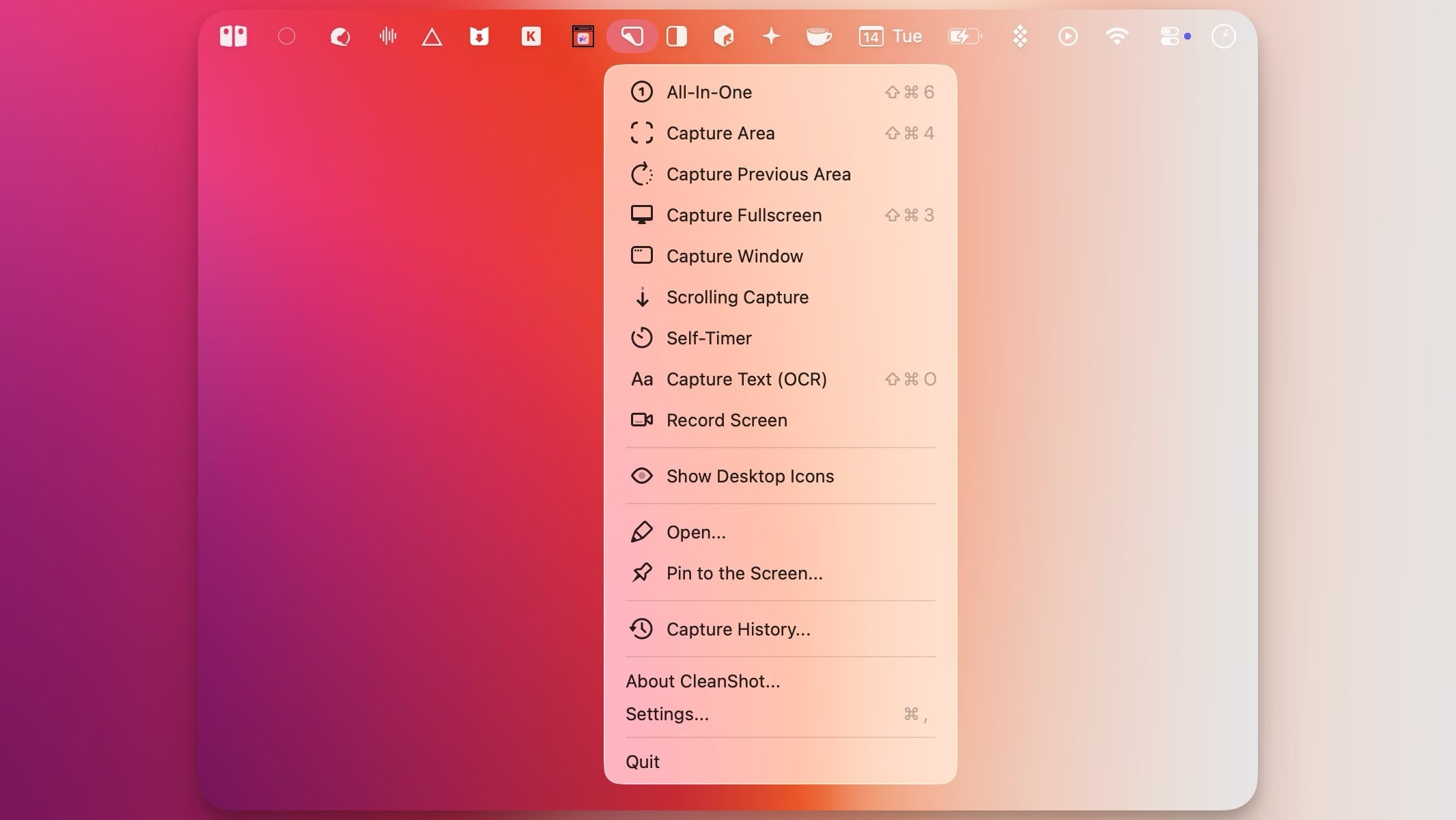Open the Wi-Fi status menu
The width and height of the screenshot is (1456, 820).
point(1117,36)
